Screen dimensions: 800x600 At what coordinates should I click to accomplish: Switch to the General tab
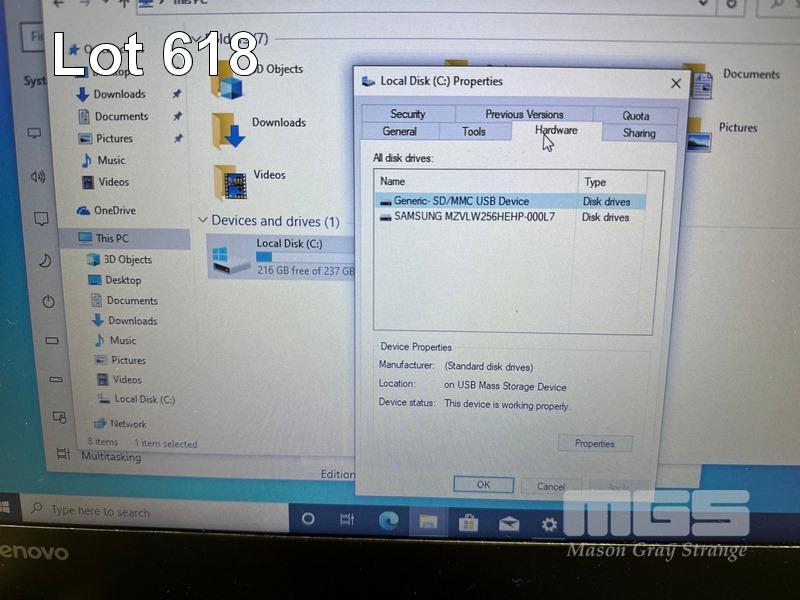click(x=400, y=132)
